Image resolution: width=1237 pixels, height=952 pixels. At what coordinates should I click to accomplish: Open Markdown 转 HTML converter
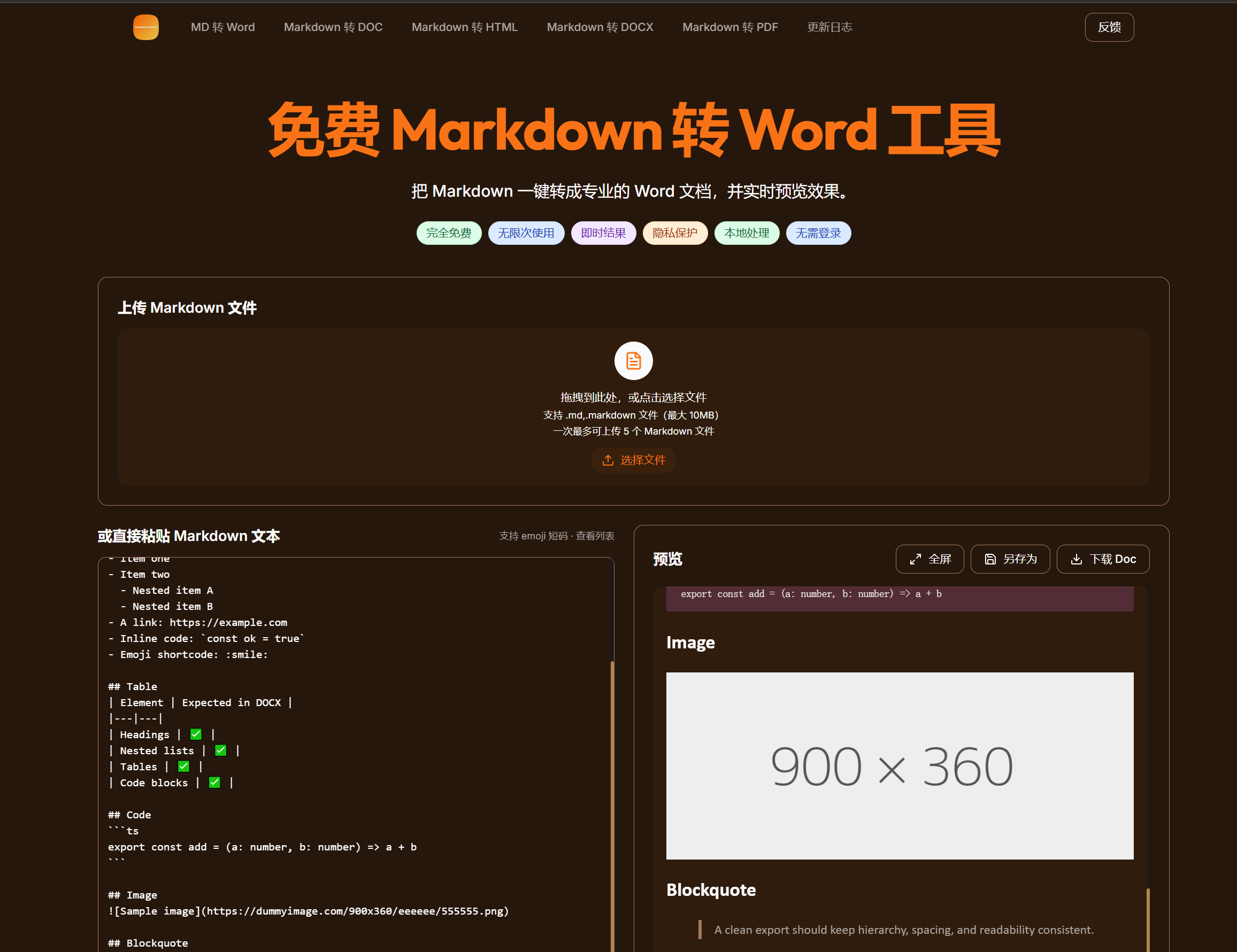click(464, 27)
